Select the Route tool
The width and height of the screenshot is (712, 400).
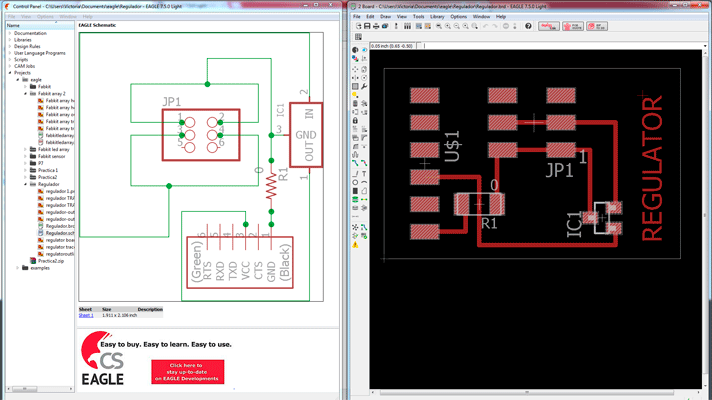pos(355,163)
